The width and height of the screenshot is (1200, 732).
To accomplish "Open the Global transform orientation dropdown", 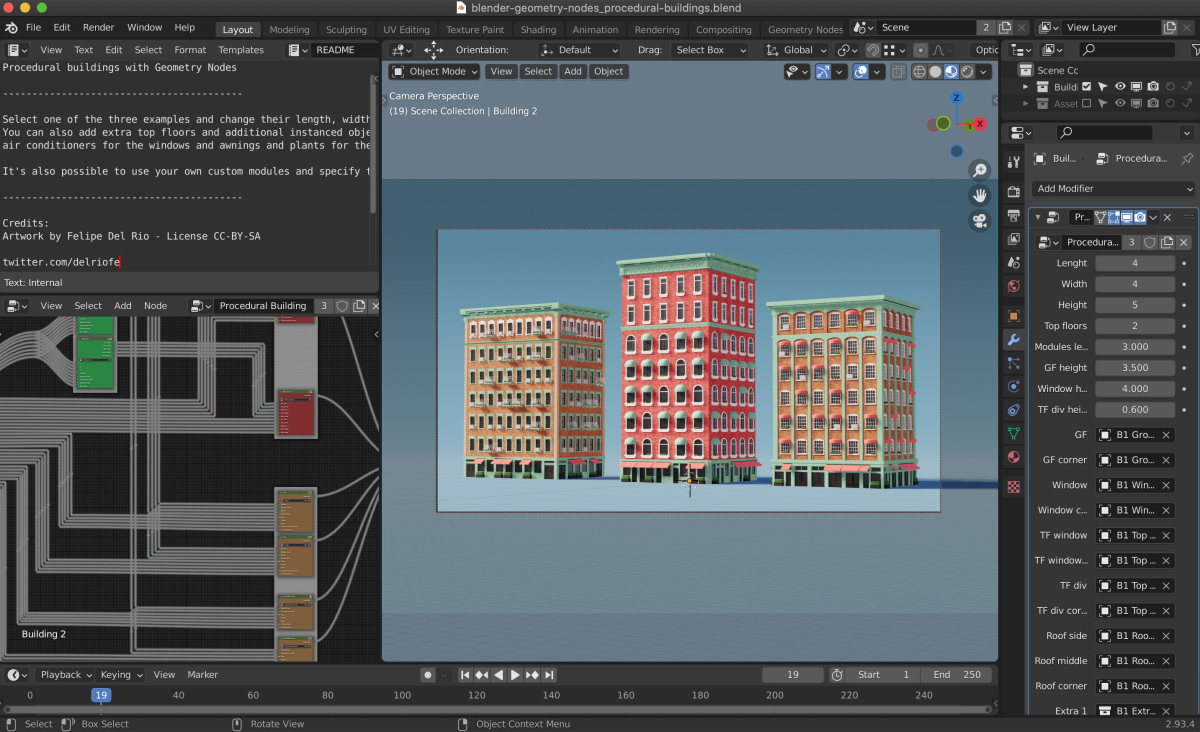I will 797,50.
